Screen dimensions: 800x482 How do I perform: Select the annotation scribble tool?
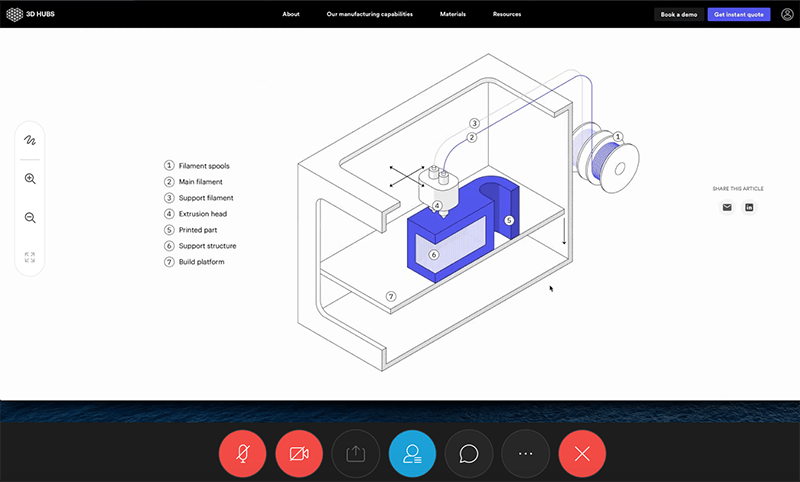coord(30,140)
